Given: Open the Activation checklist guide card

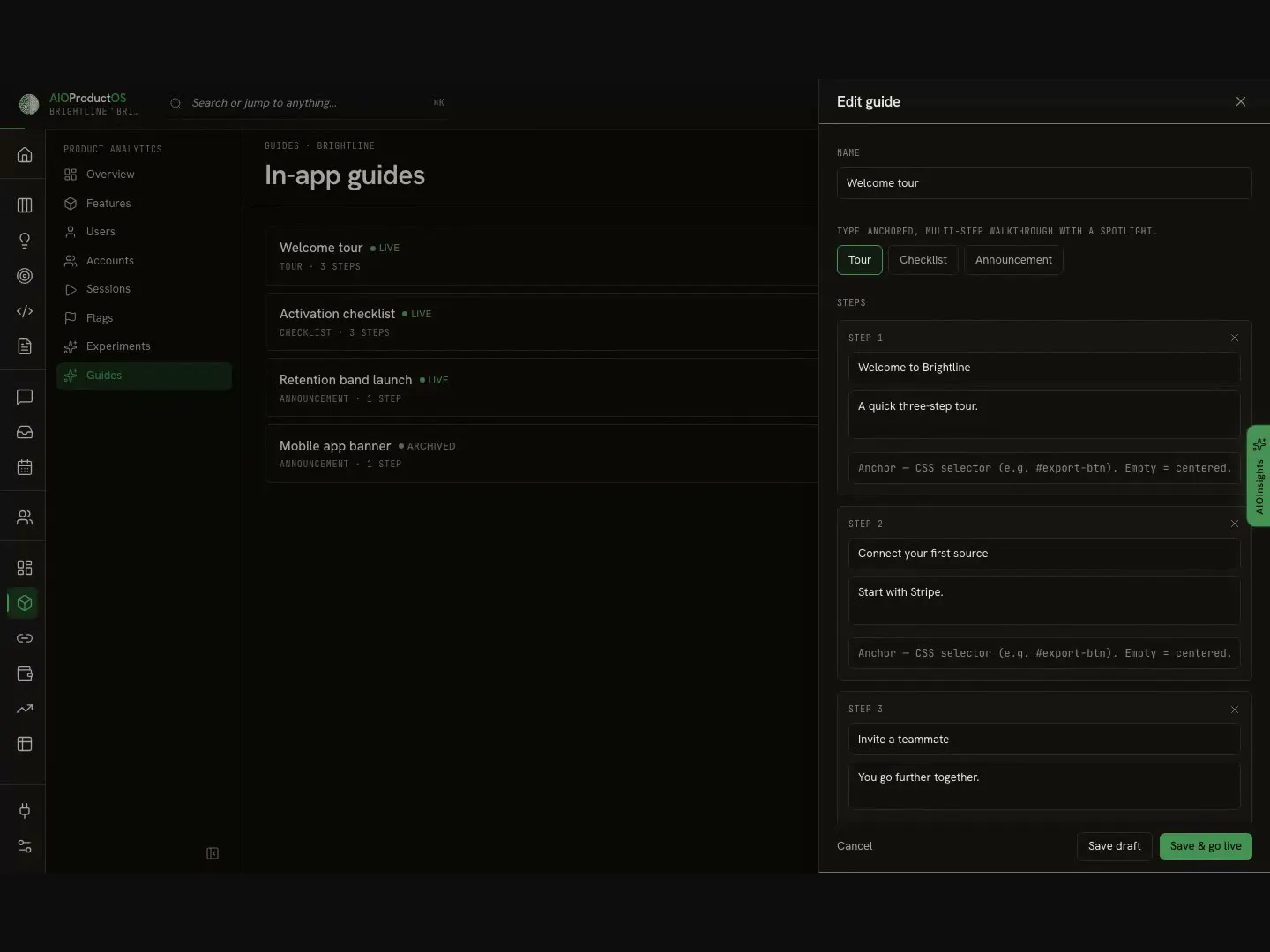Looking at the screenshot, I should coord(542,322).
